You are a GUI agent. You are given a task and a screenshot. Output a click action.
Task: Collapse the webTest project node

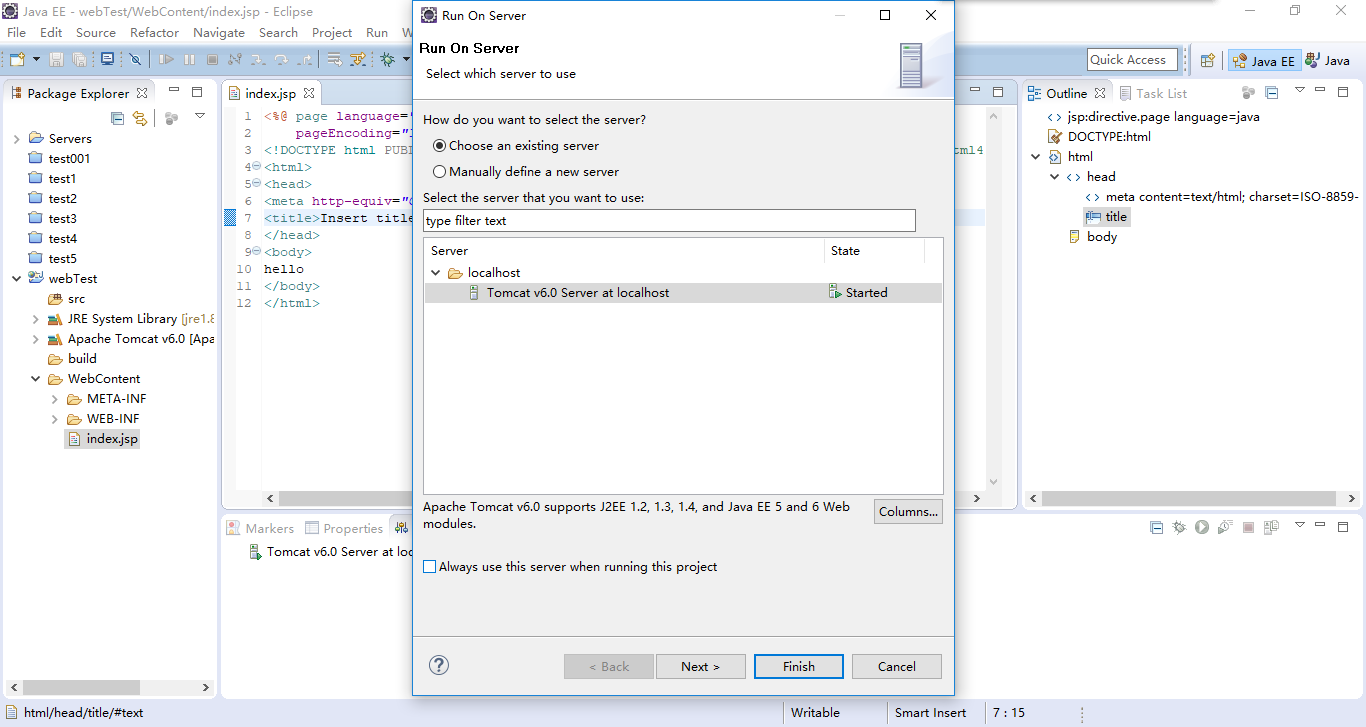click(x=17, y=278)
